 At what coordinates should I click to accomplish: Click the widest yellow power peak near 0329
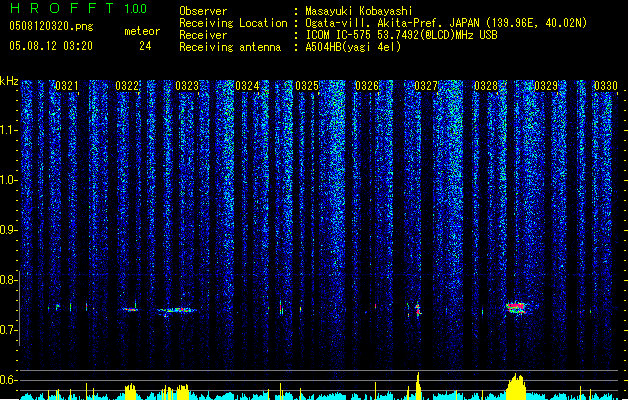click(516, 387)
